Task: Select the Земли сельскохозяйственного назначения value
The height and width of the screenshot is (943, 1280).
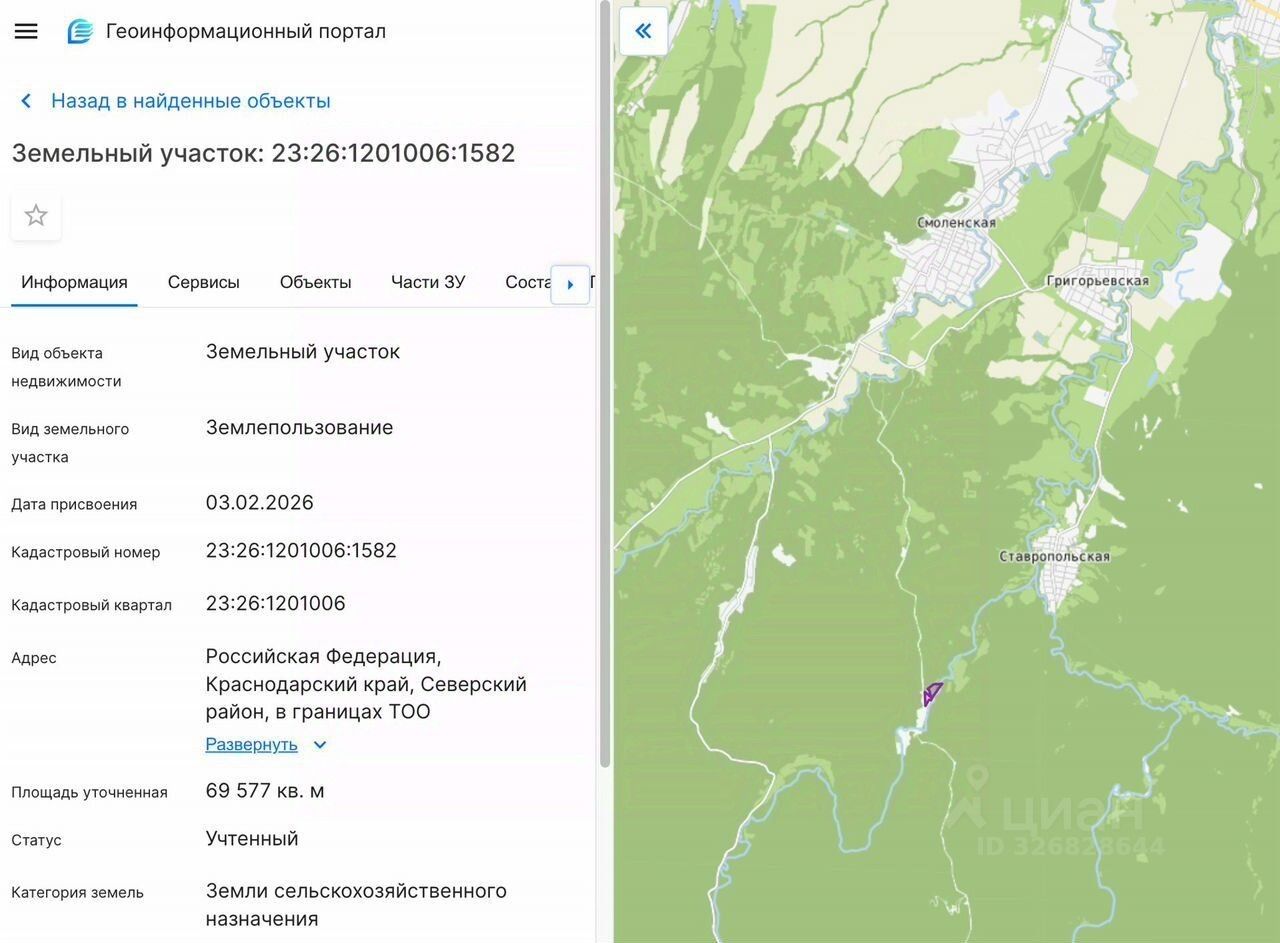Action: 356,905
